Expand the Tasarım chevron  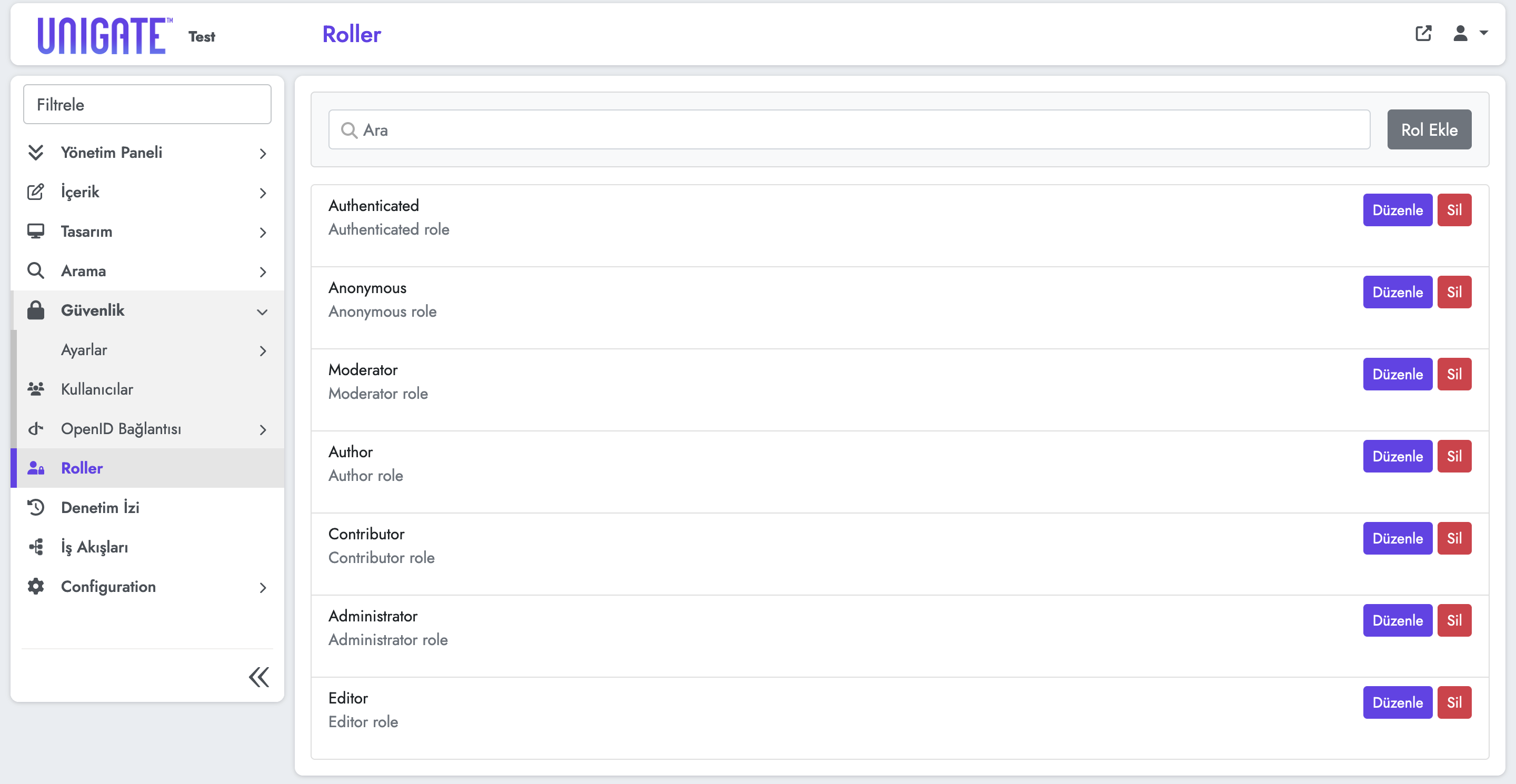[x=263, y=233]
